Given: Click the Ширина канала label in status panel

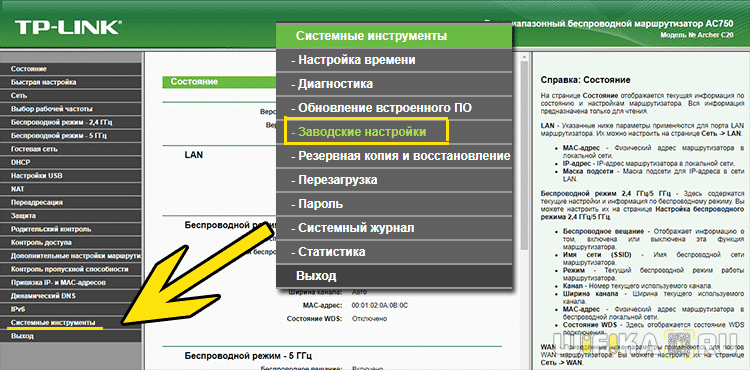Looking at the screenshot, I should point(315,292).
